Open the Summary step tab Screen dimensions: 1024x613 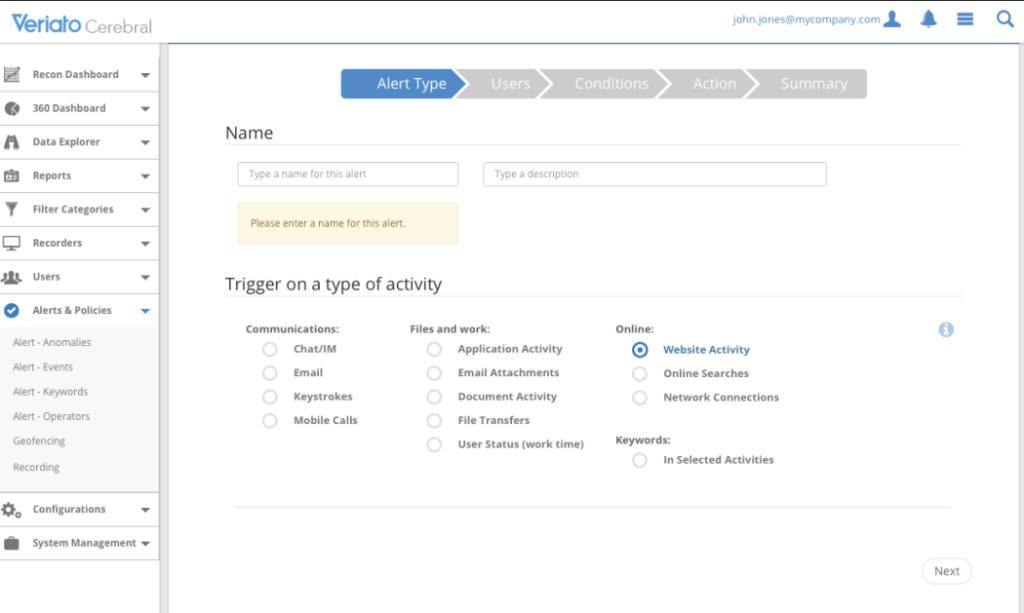[x=813, y=83]
